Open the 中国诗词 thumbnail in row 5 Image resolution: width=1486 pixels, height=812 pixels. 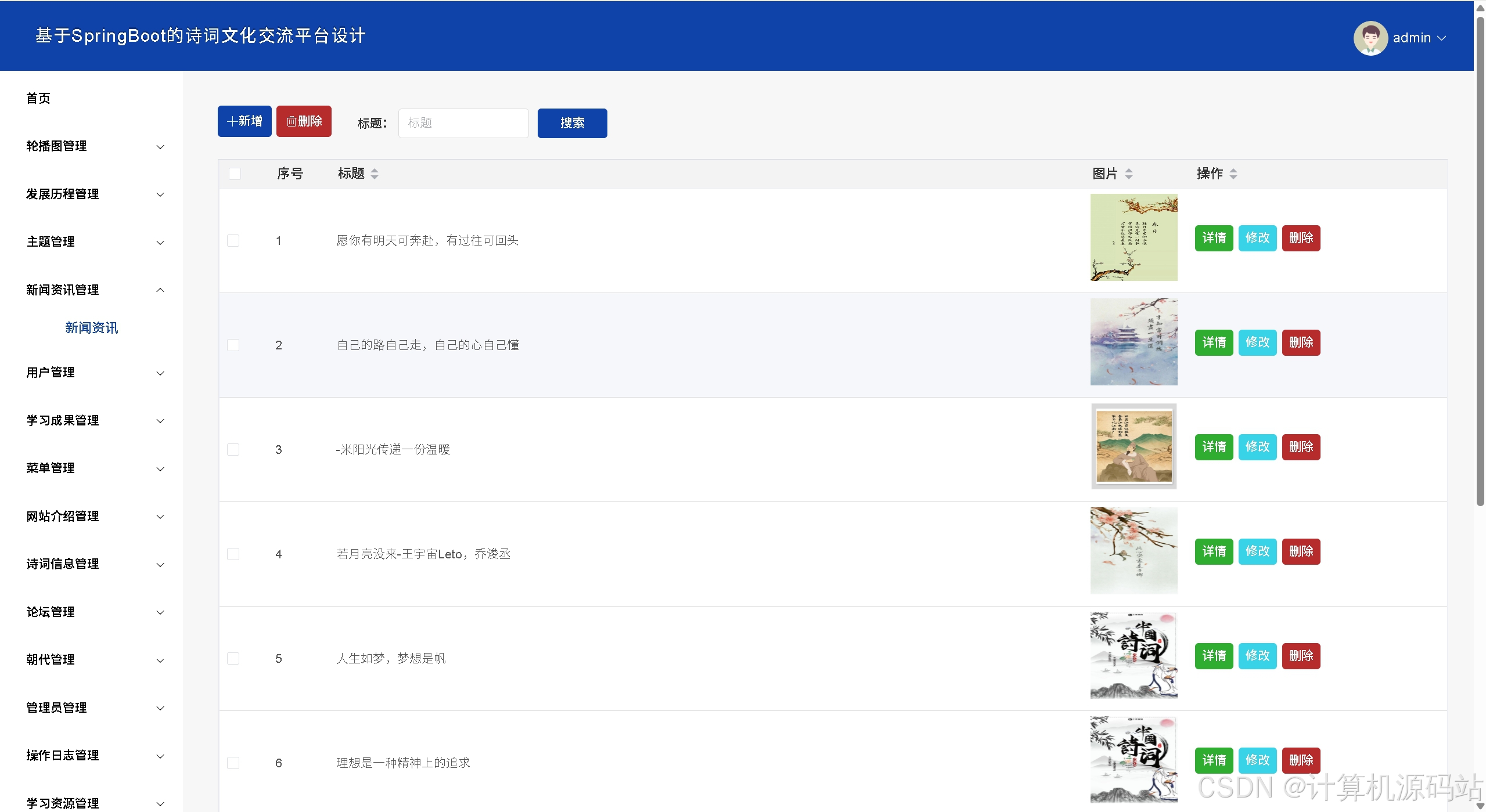pyautogui.click(x=1134, y=655)
